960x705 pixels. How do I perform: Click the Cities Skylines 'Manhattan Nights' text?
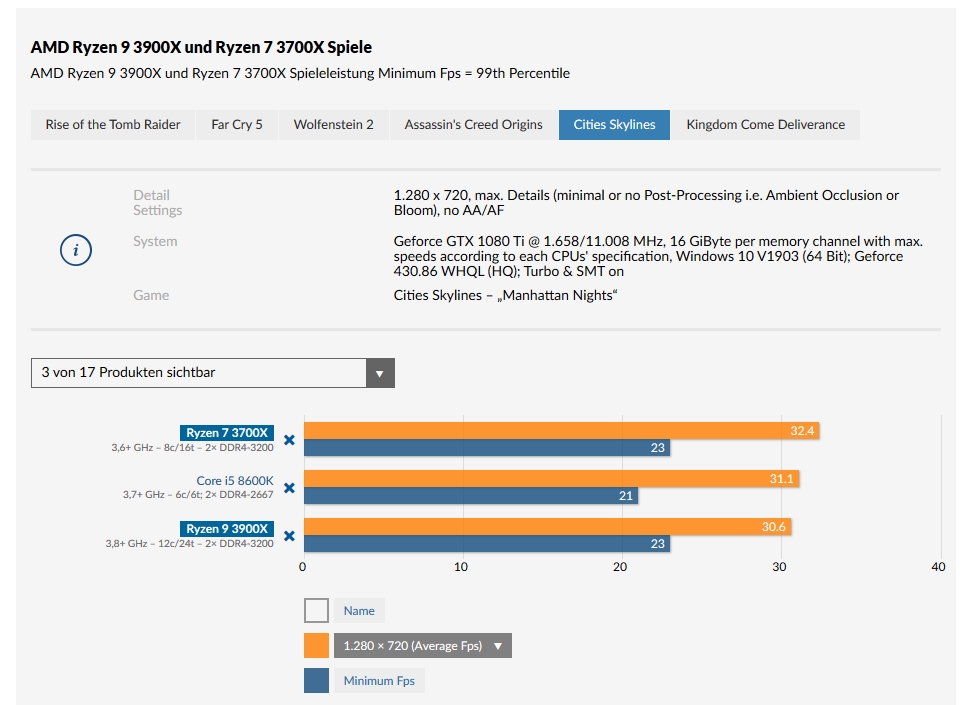(505, 295)
